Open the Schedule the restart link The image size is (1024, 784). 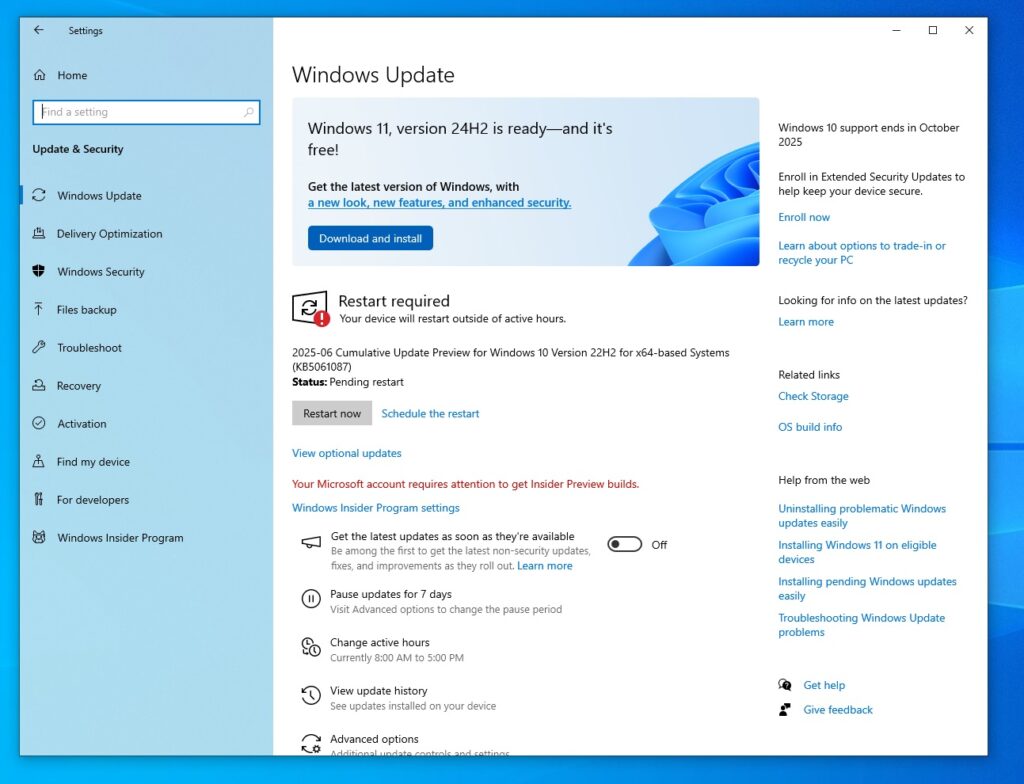coord(430,413)
